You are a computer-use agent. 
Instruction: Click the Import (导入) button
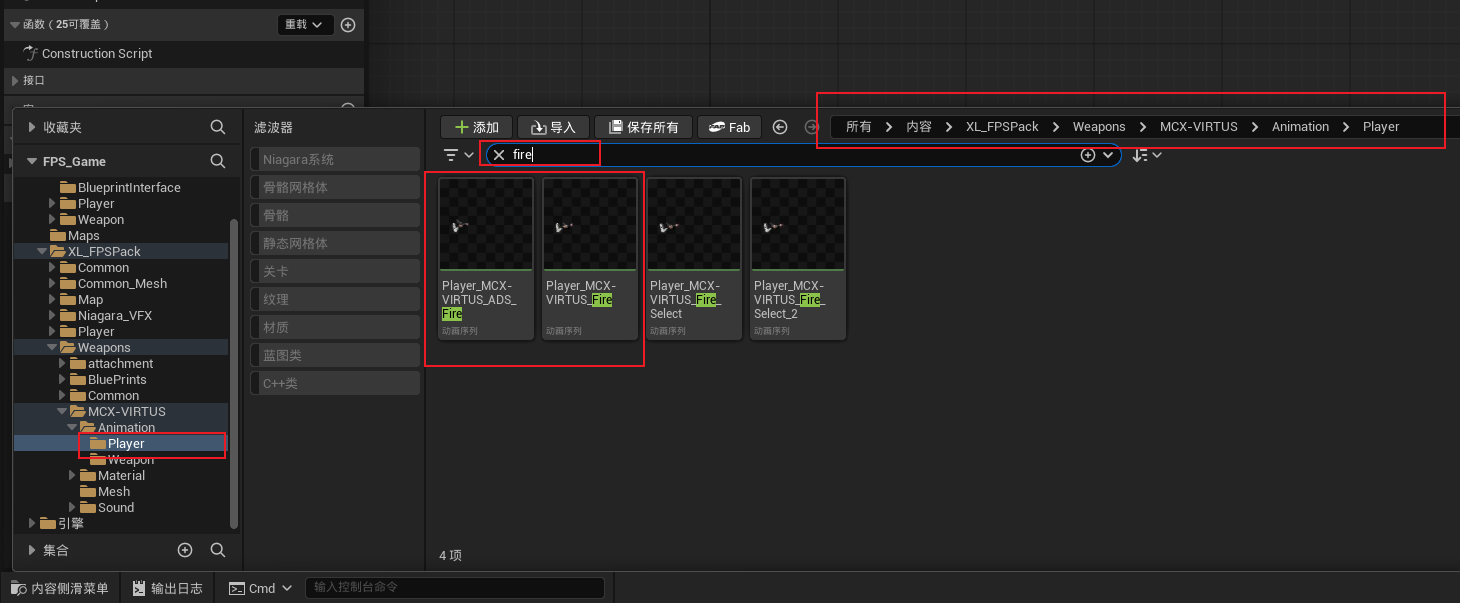pos(553,127)
